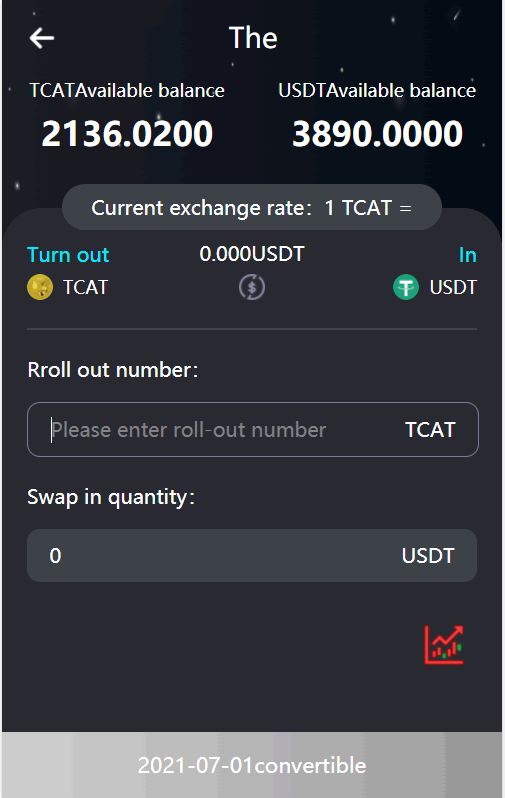Select the Turn out label
The width and height of the screenshot is (505, 798).
(x=68, y=254)
